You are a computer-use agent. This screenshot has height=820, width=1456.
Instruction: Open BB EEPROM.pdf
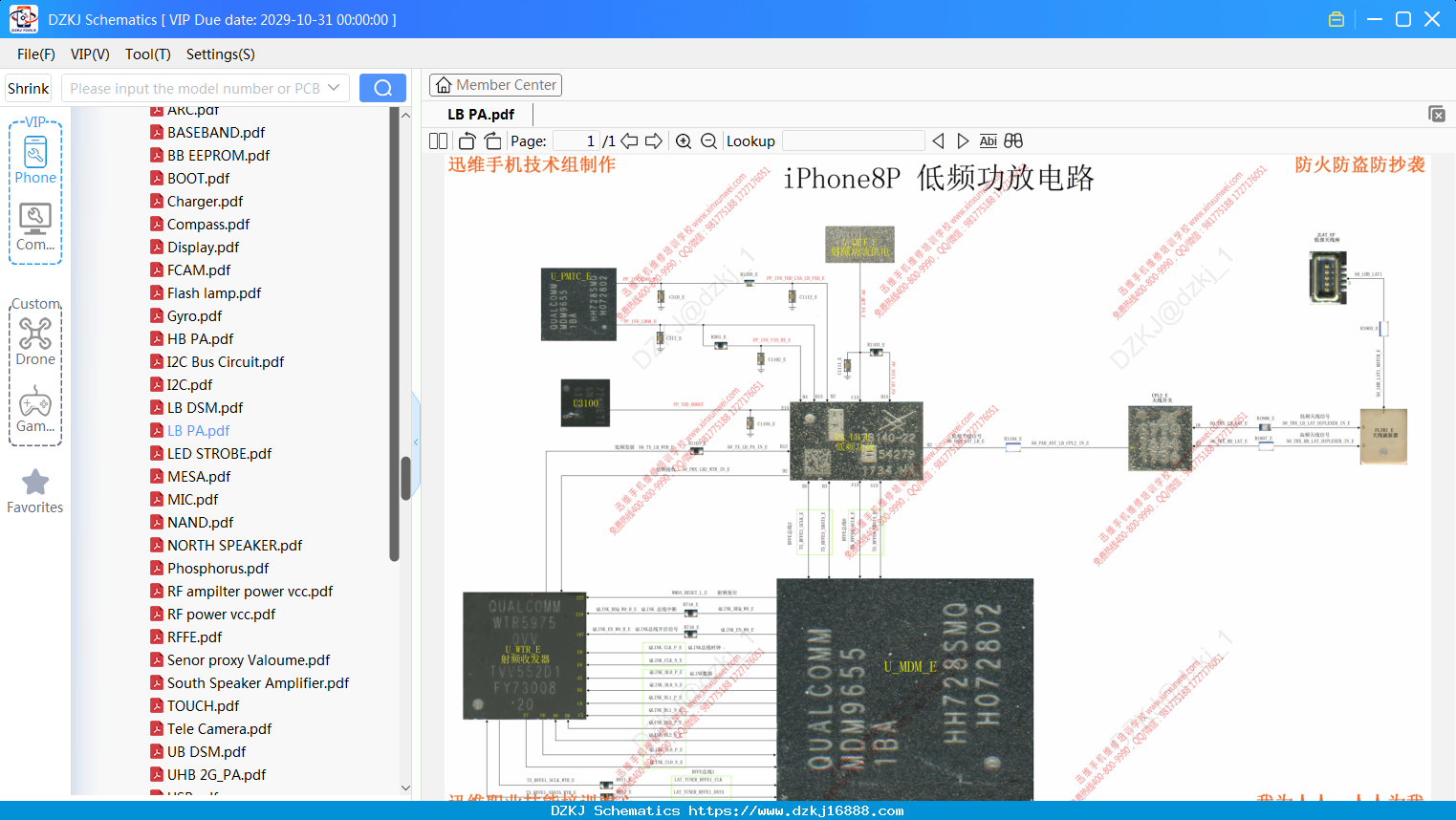(x=218, y=155)
